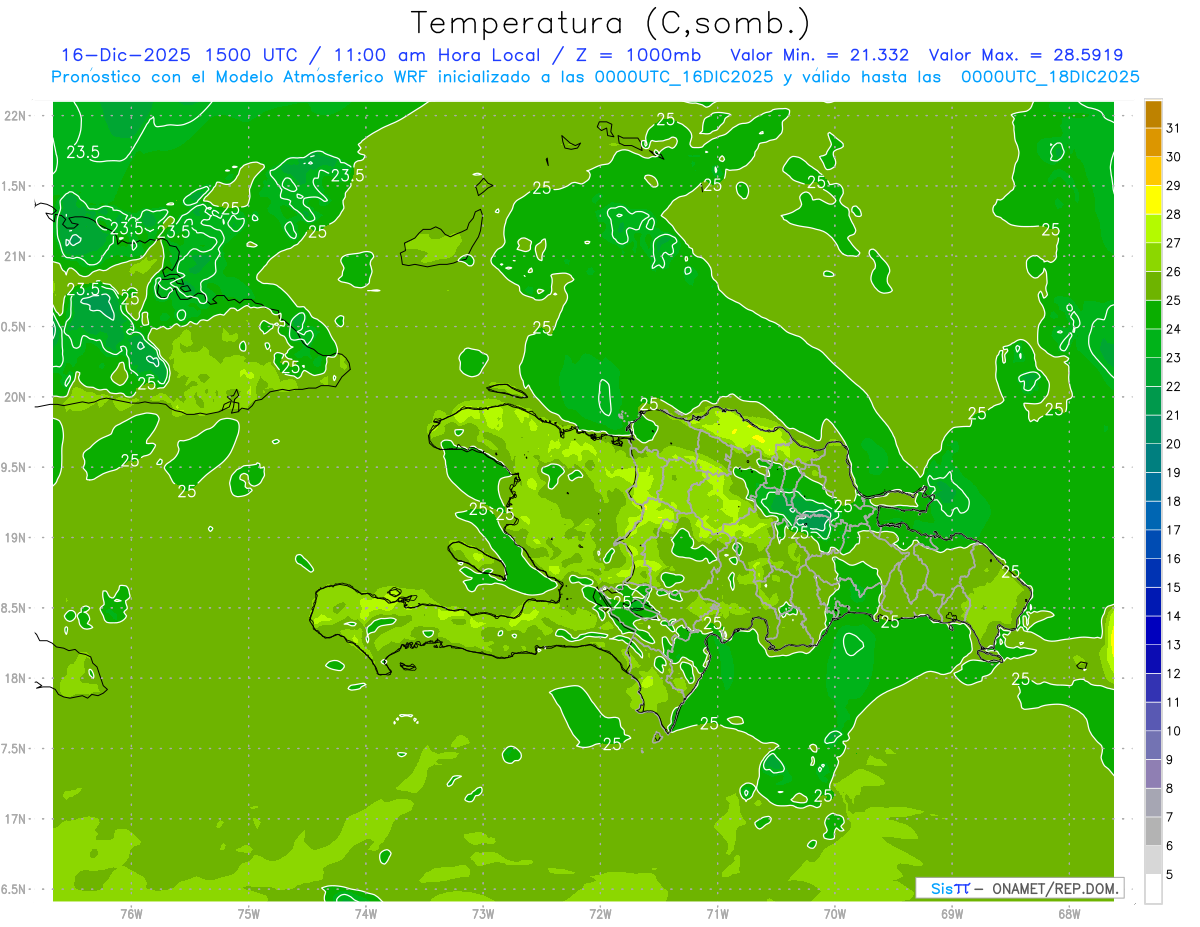The image size is (1200, 927).
Task: Click the '22N' latitude axis label
Action: (15, 116)
